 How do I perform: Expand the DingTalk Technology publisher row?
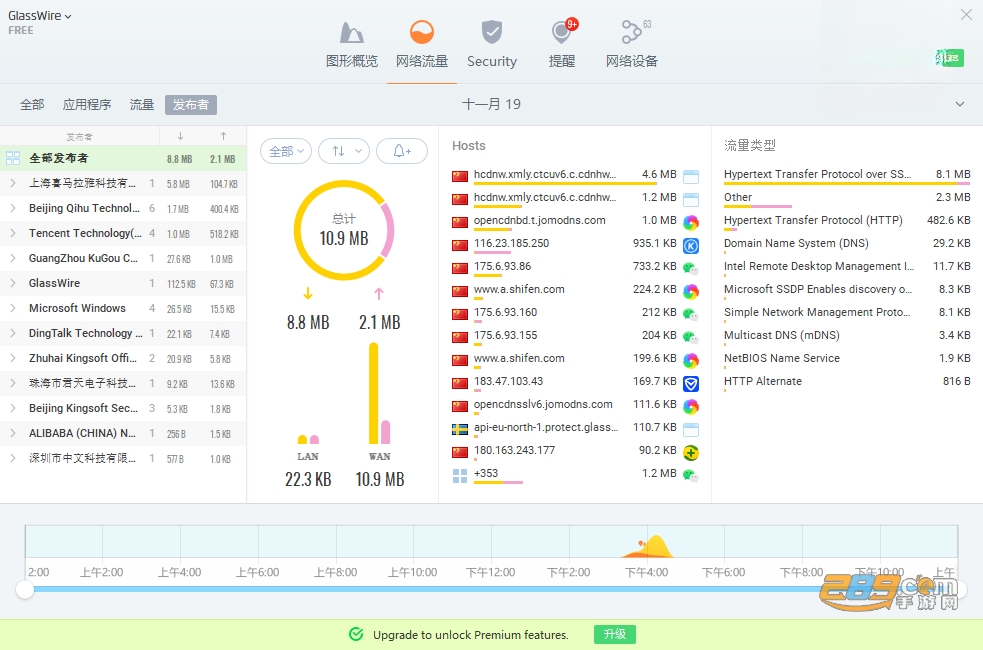coord(13,333)
